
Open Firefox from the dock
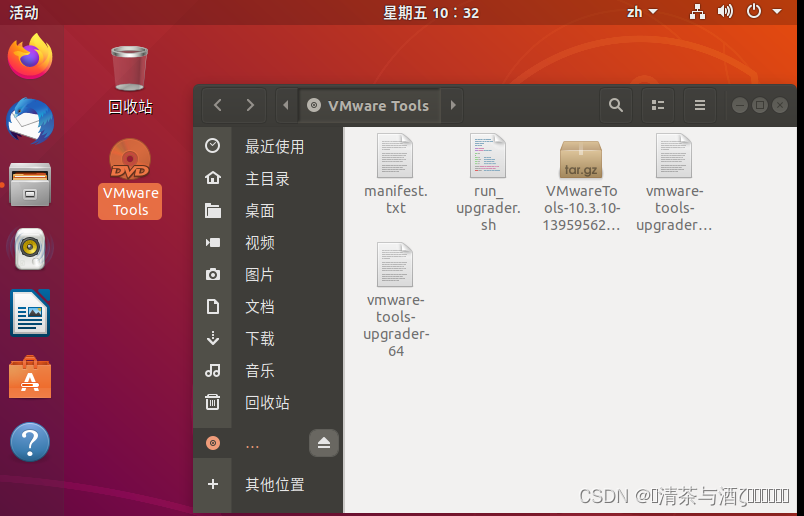pos(30,56)
